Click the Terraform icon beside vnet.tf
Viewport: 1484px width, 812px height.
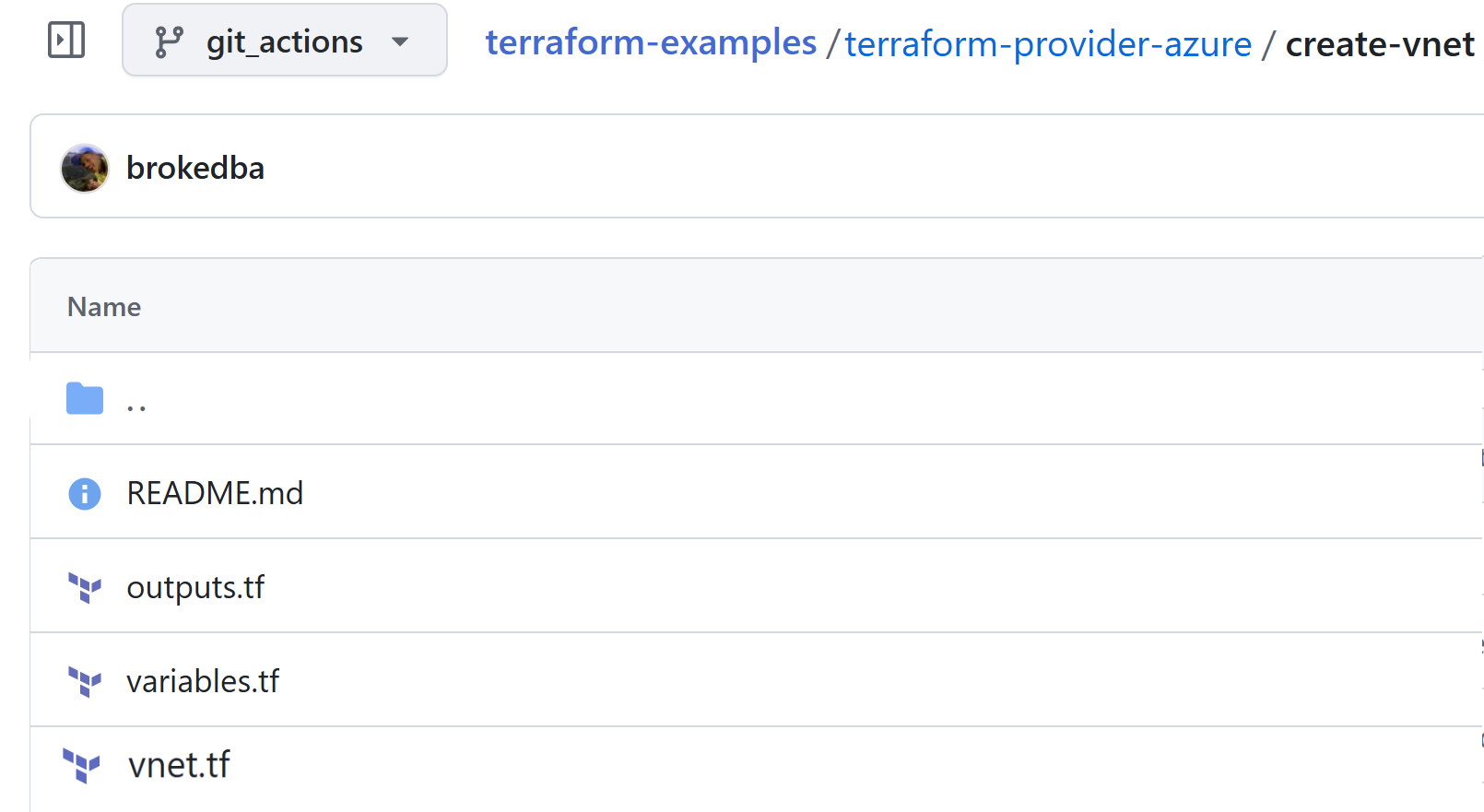[81, 765]
